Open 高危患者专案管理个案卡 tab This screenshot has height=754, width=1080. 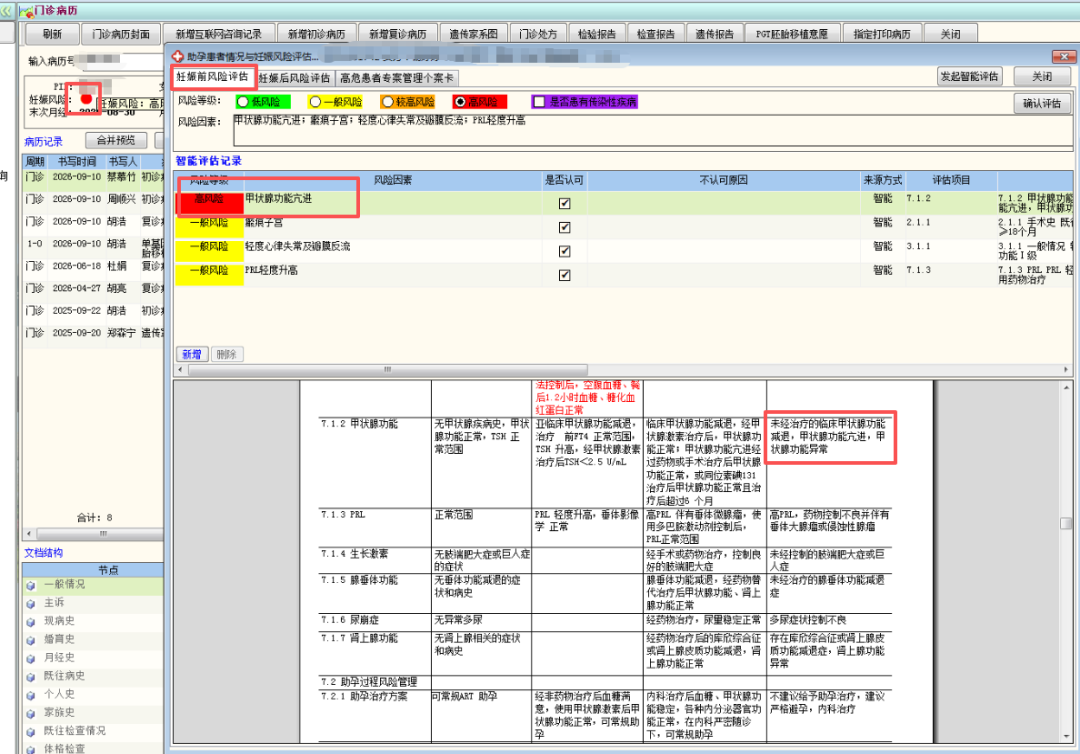[397, 78]
